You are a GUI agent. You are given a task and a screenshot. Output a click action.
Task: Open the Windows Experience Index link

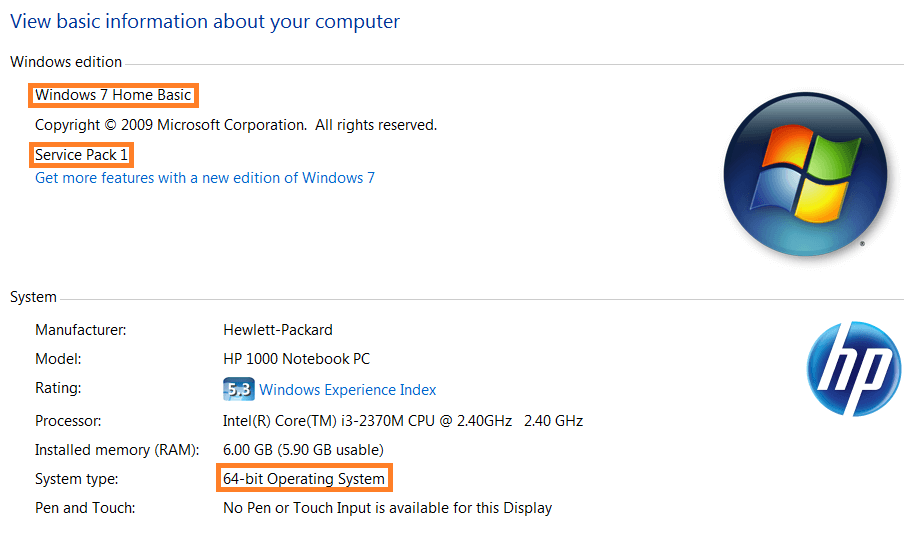click(x=347, y=390)
